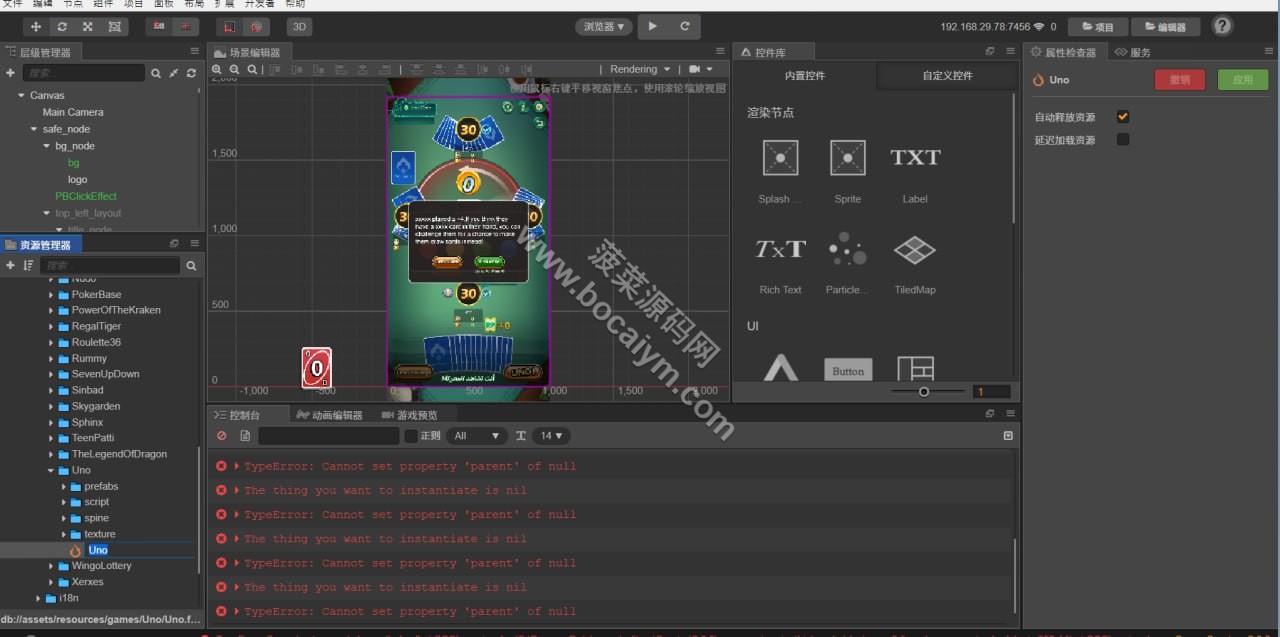Click the assets search field
Image resolution: width=1280 pixels, height=637 pixels.
pos(110,265)
